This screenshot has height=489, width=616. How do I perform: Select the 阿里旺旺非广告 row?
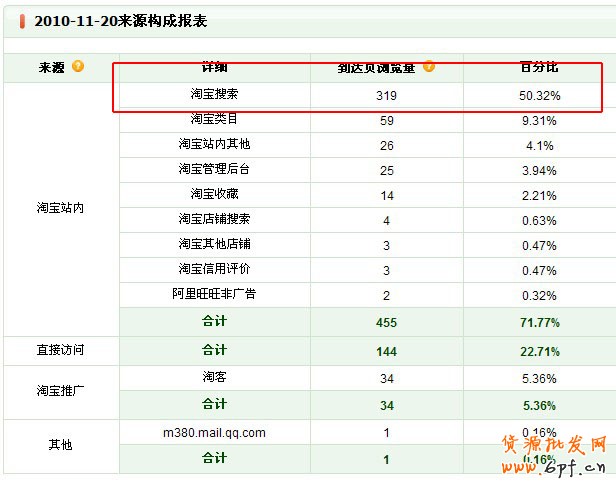tap(214, 295)
